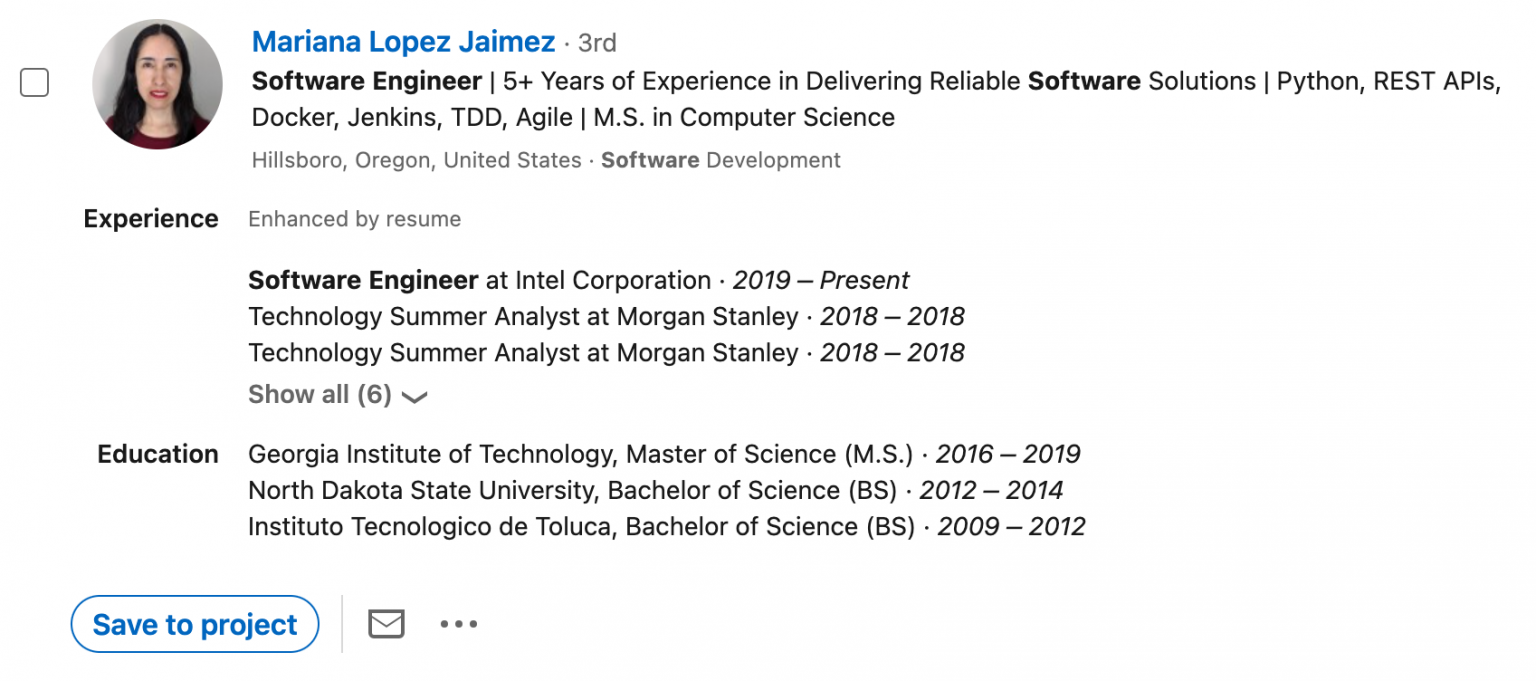Click the headline mentioning Python, REST APIs
The width and height of the screenshot is (1536, 681).
pyautogui.click(x=875, y=99)
